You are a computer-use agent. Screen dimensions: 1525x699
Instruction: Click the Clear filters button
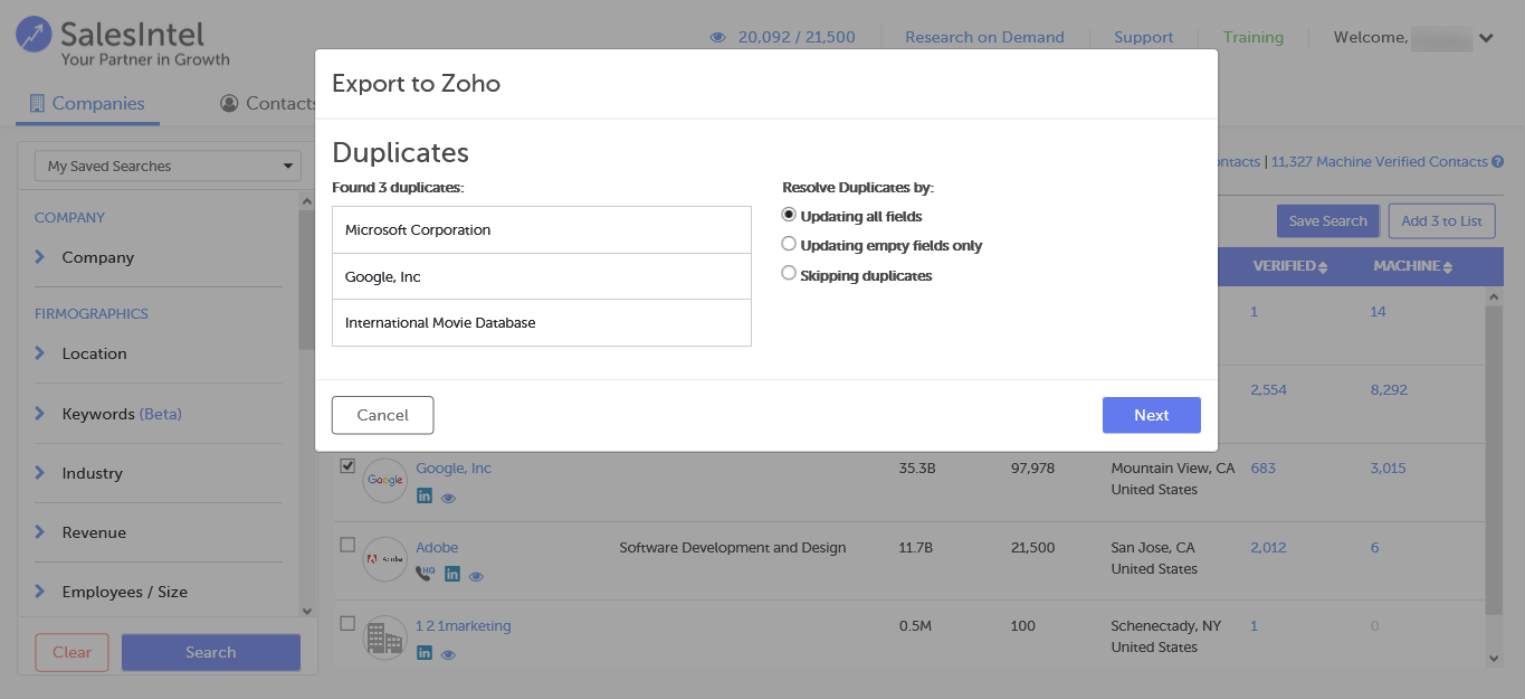72,652
